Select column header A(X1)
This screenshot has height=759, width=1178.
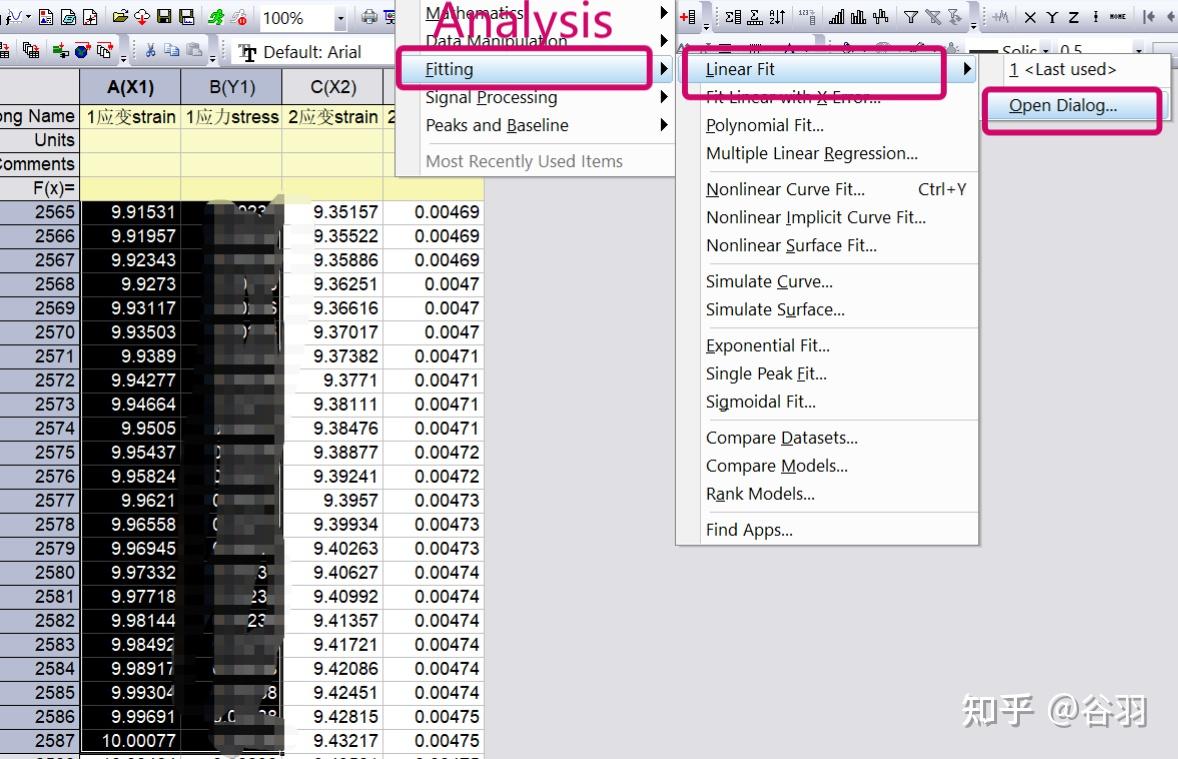coord(130,87)
